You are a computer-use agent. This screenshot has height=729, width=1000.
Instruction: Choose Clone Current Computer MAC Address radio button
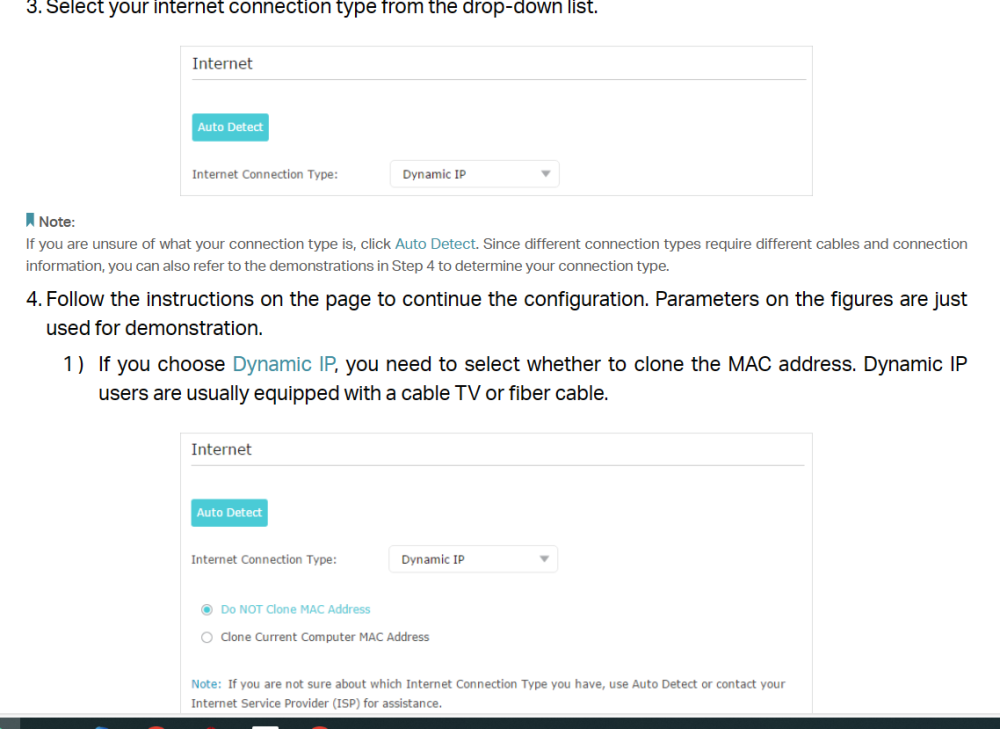coord(207,637)
